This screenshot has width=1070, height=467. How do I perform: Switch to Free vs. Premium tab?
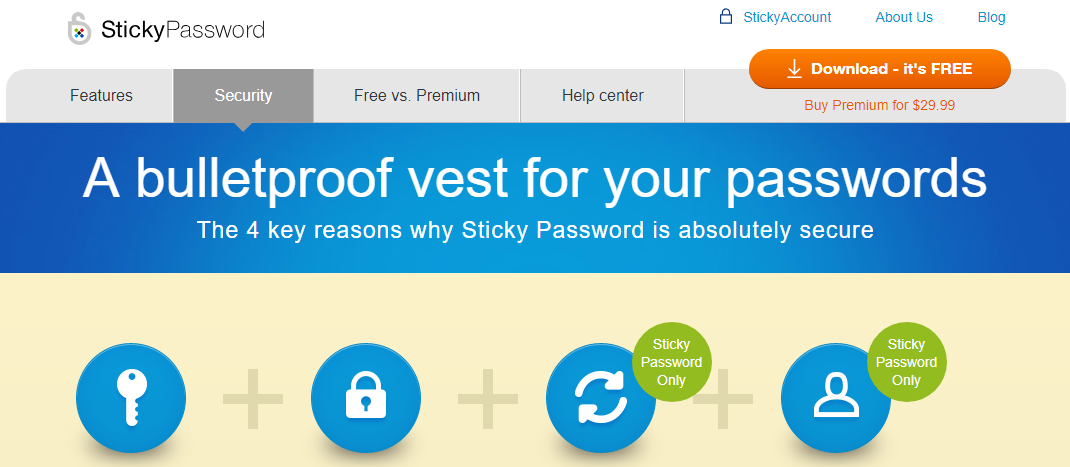[417, 96]
